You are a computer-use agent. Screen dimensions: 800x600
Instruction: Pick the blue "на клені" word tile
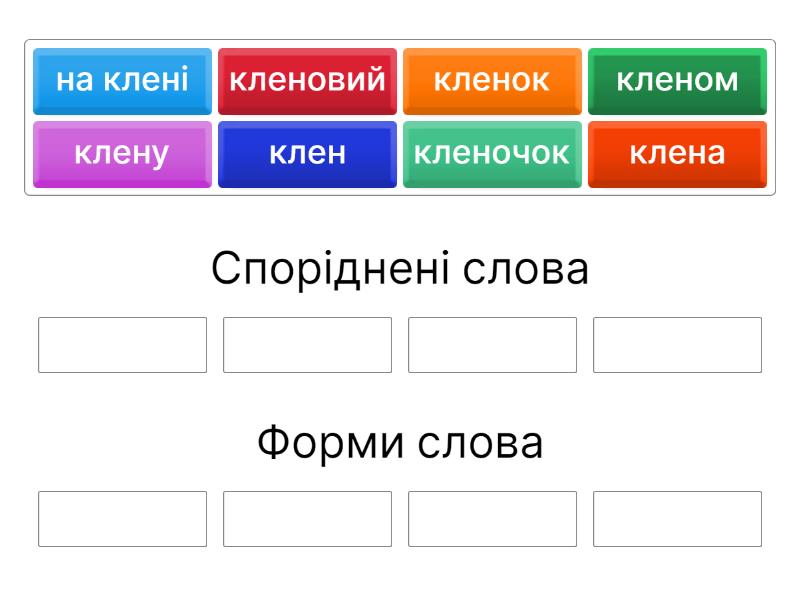coord(122,80)
